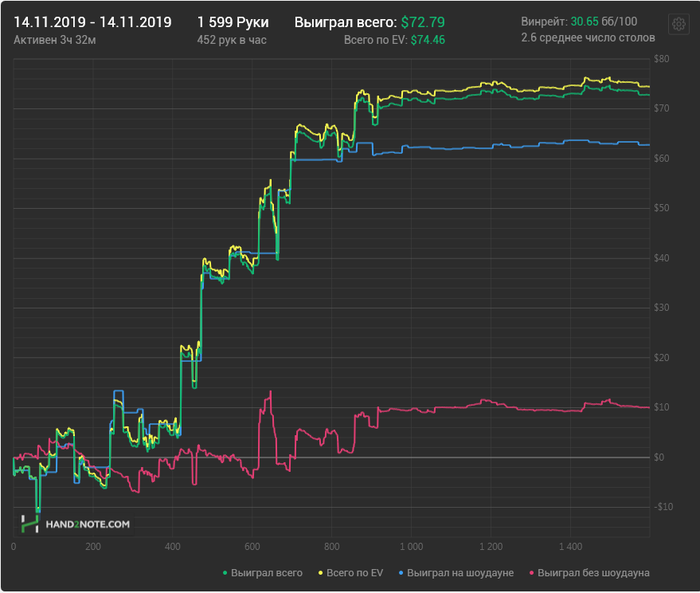Click the $20 y-axis label
The height and width of the screenshot is (593, 700).
pos(661,358)
